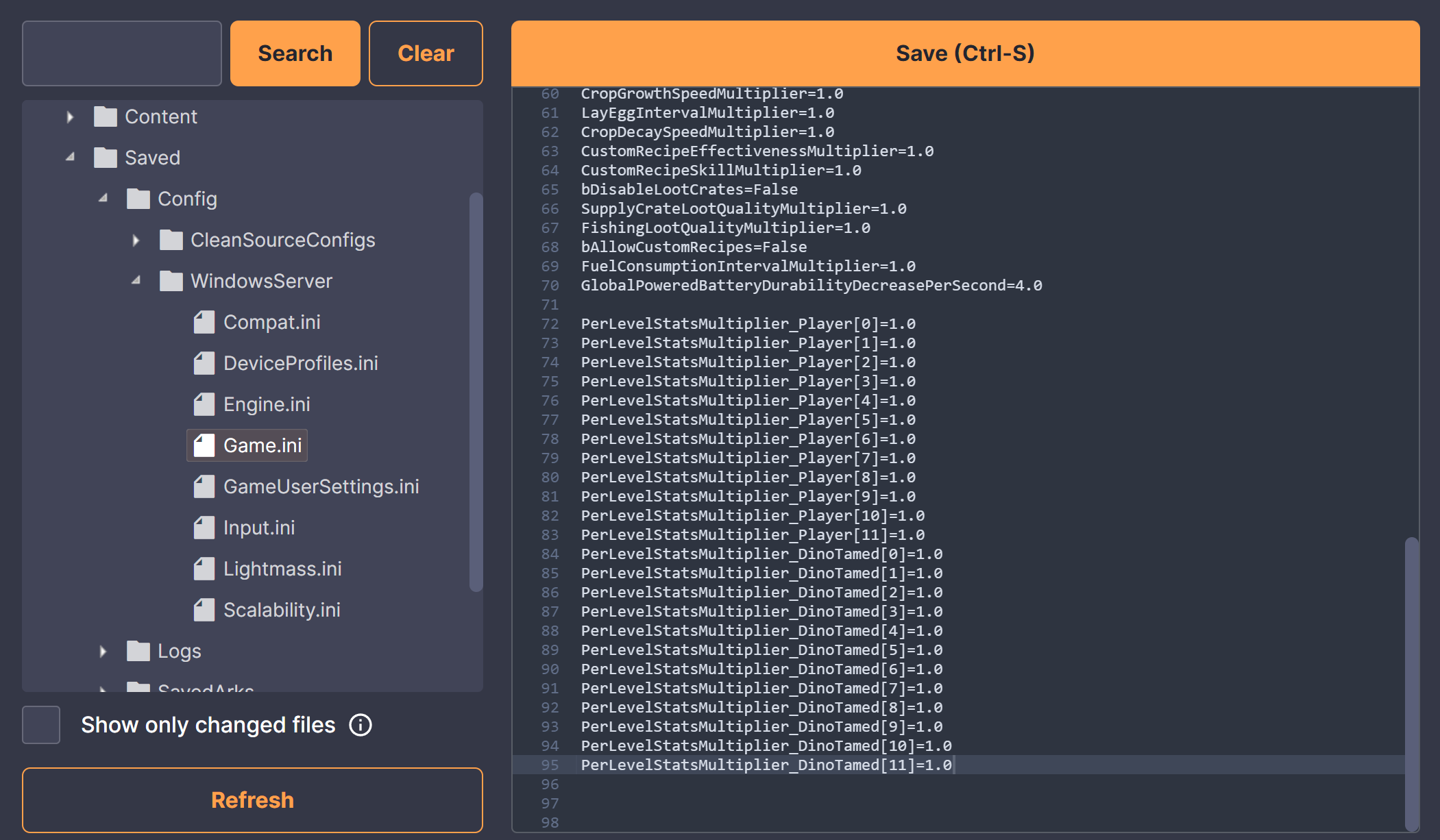The height and width of the screenshot is (840, 1440).
Task: Click the CleanSourceConfigs folder icon
Action: pos(171,240)
